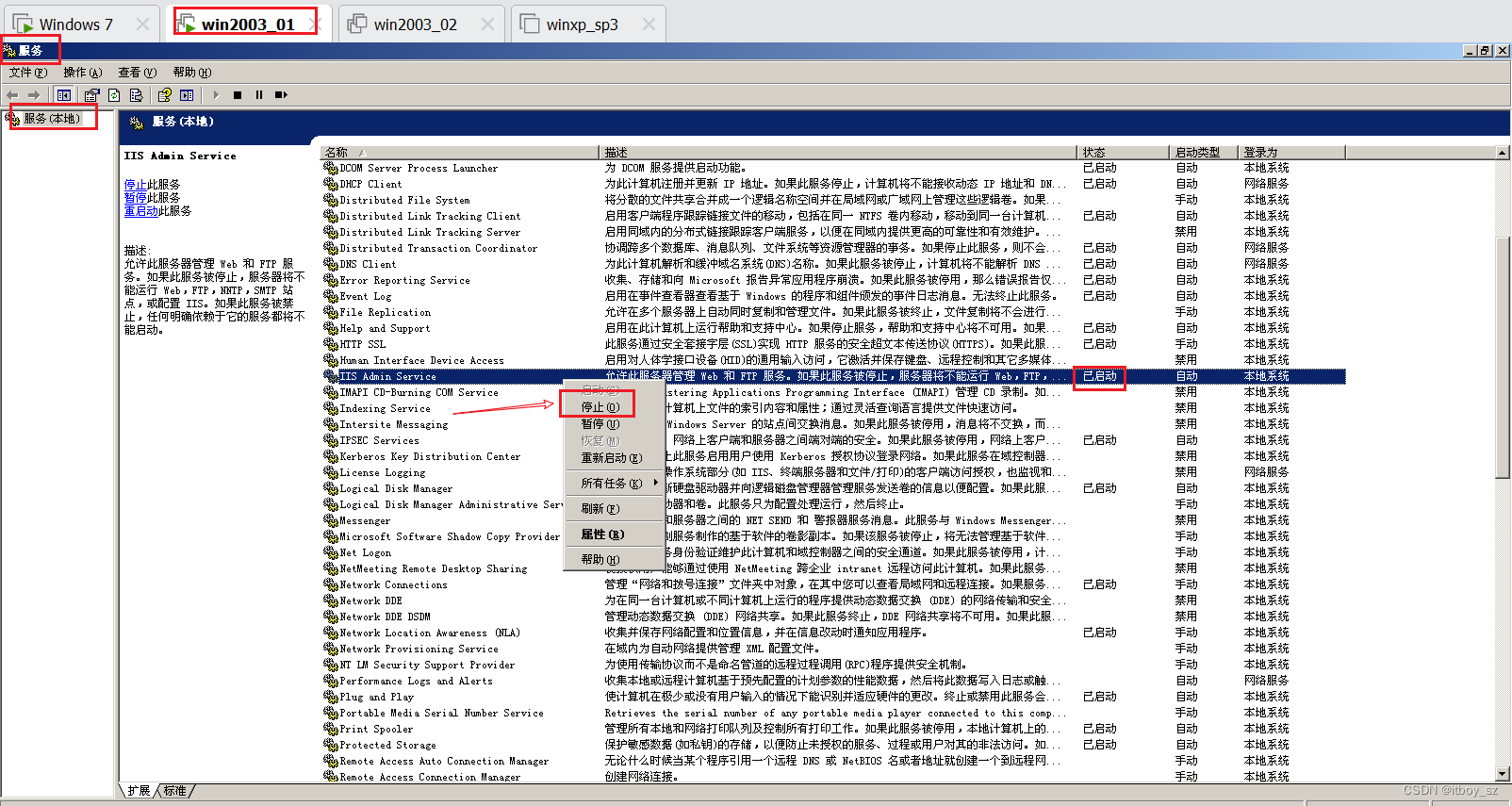
Task: Click the Help toolbar icon with question mark
Action: (165, 95)
